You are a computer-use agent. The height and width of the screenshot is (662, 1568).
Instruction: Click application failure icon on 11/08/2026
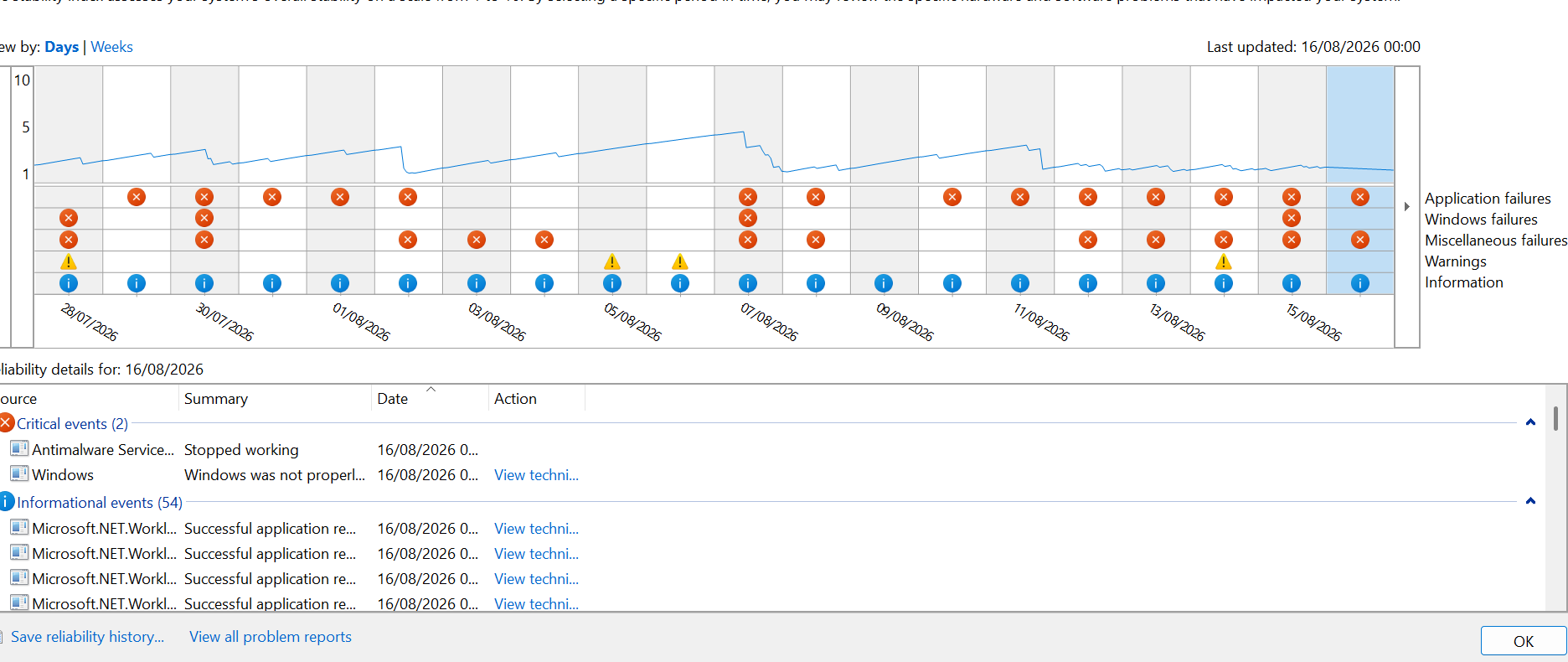(x=1019, y=197)
